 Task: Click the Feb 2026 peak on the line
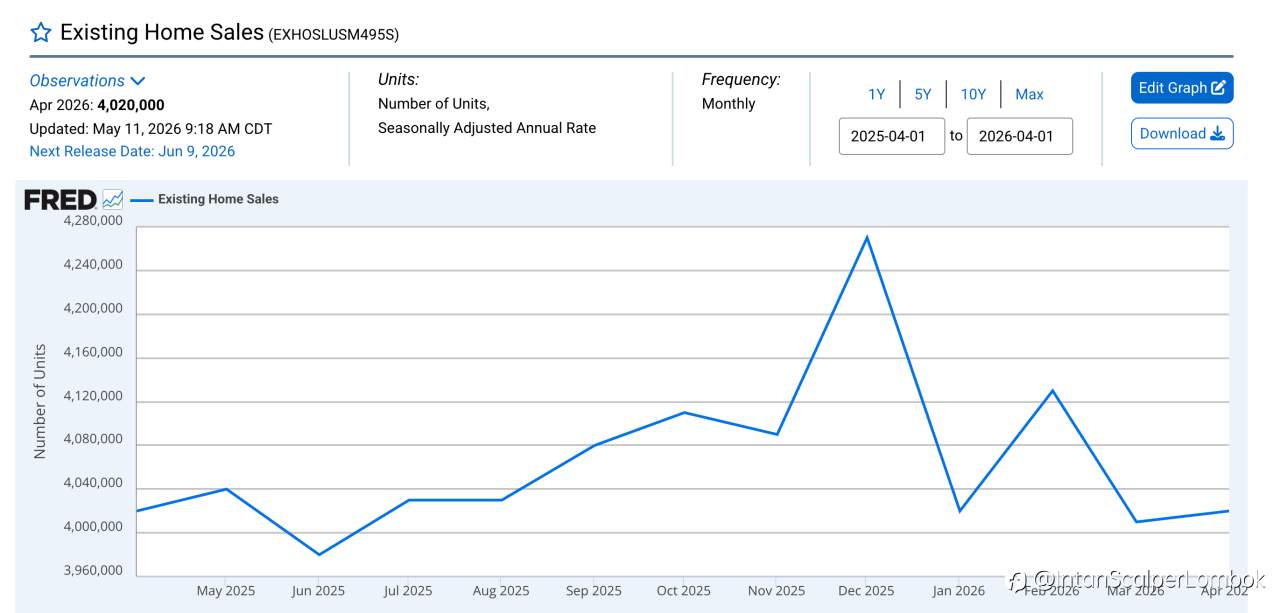click(1051, 390)
